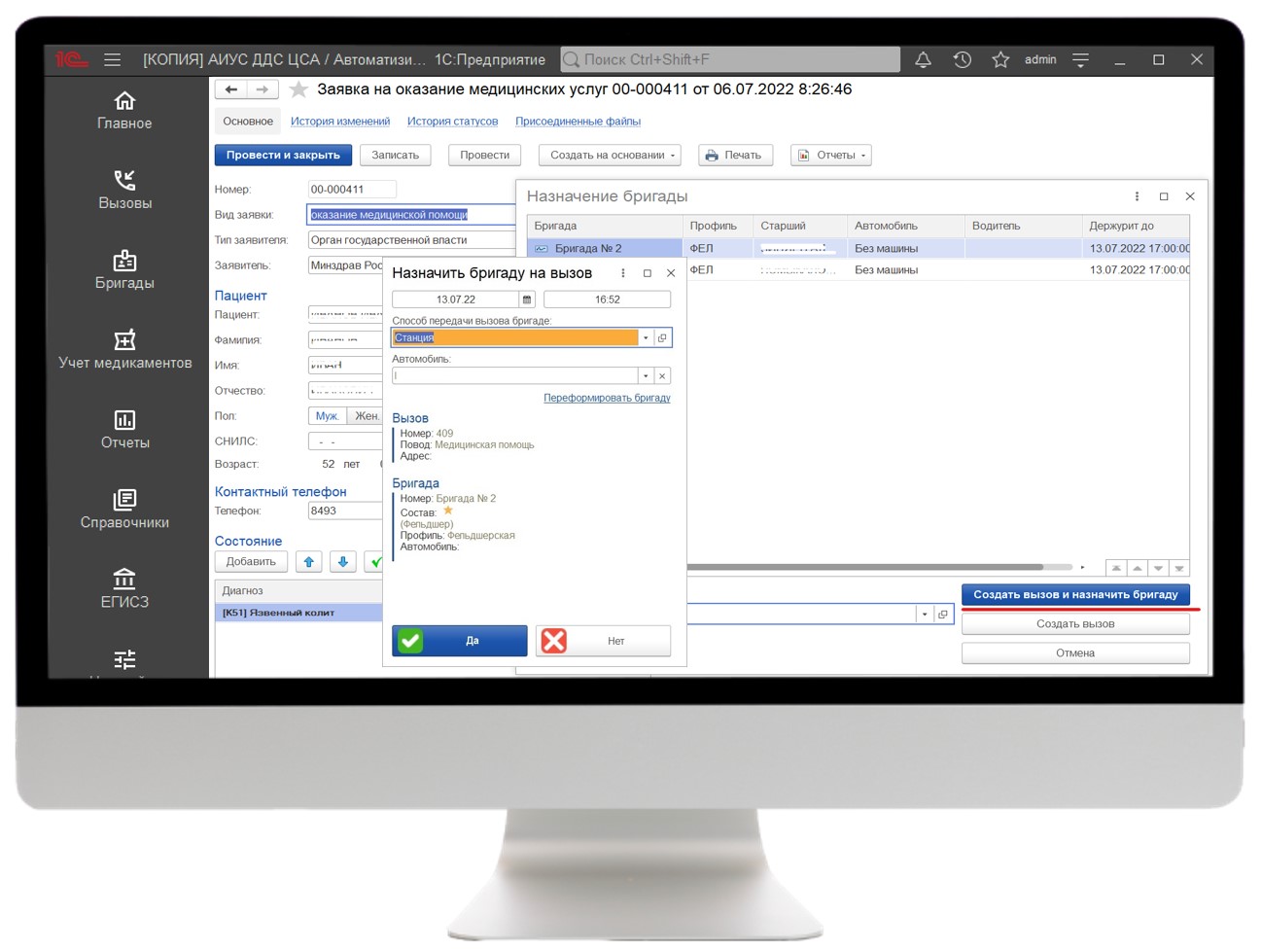Expand the Автомобиль dropdown
This screenshot has width=1262, height=952.
coord(646,375)
